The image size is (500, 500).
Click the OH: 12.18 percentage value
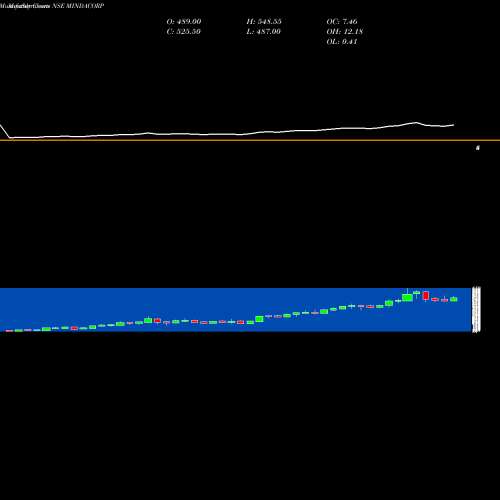click(x=345, y=31)
